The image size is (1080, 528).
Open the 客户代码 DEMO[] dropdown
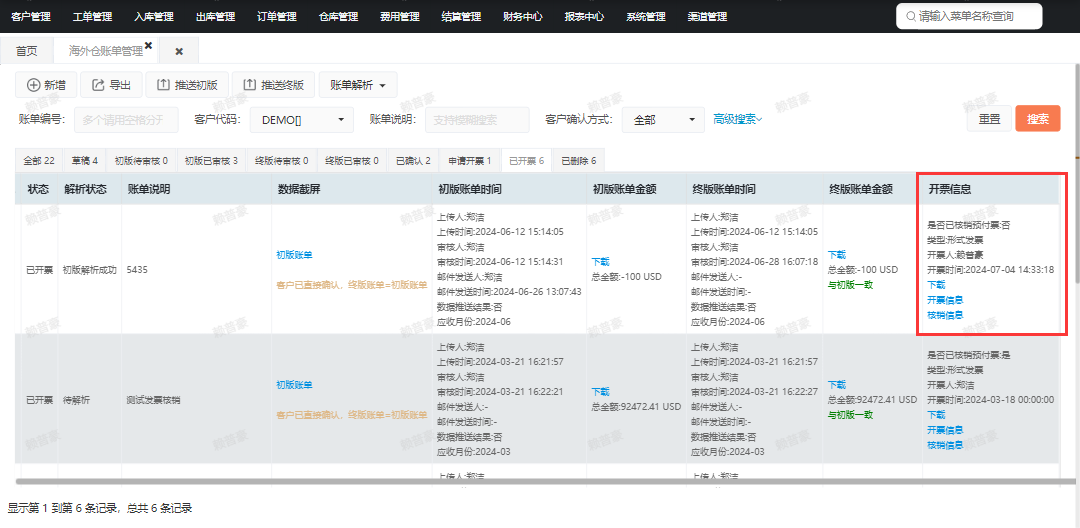click(x=302, y=120)
